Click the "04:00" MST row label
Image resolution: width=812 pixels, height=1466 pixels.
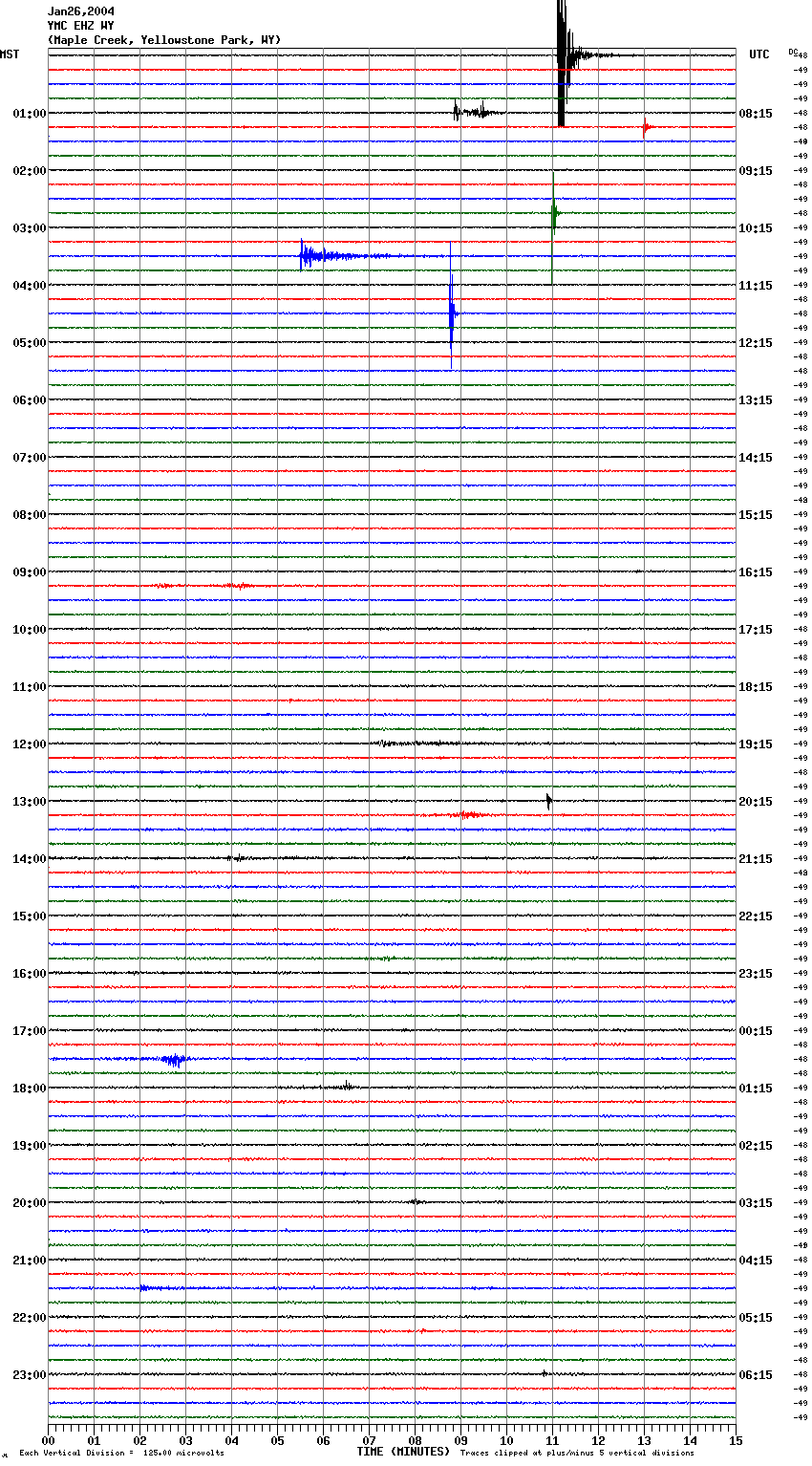30,286
